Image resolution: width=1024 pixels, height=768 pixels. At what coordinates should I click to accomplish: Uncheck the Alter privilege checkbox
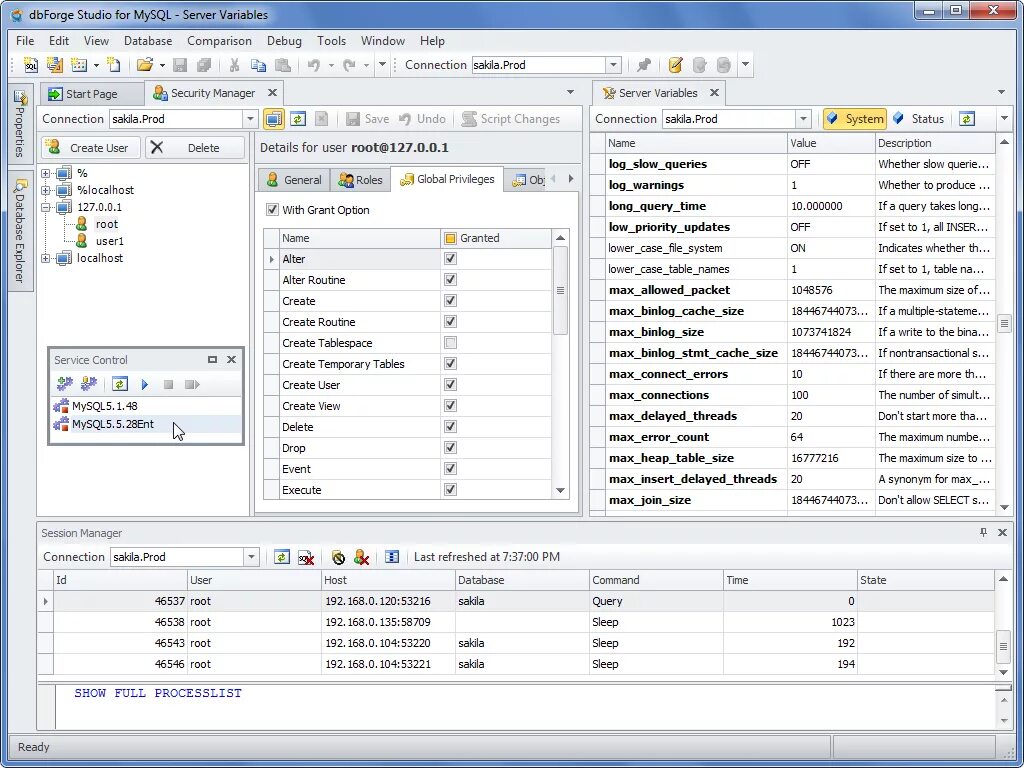tap(450, 259)
